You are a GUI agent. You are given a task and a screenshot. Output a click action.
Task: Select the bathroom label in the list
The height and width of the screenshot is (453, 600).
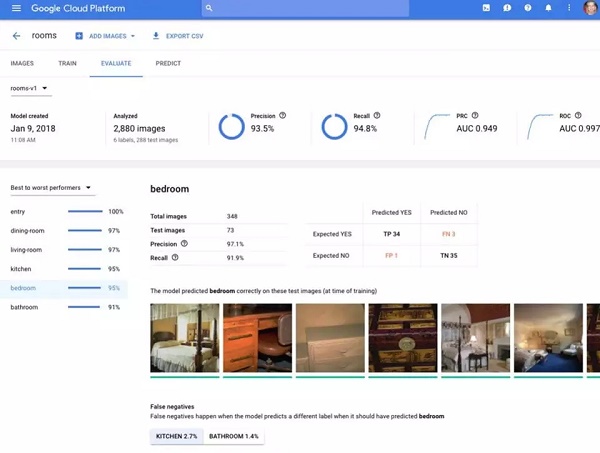click(x=25, y=307)
